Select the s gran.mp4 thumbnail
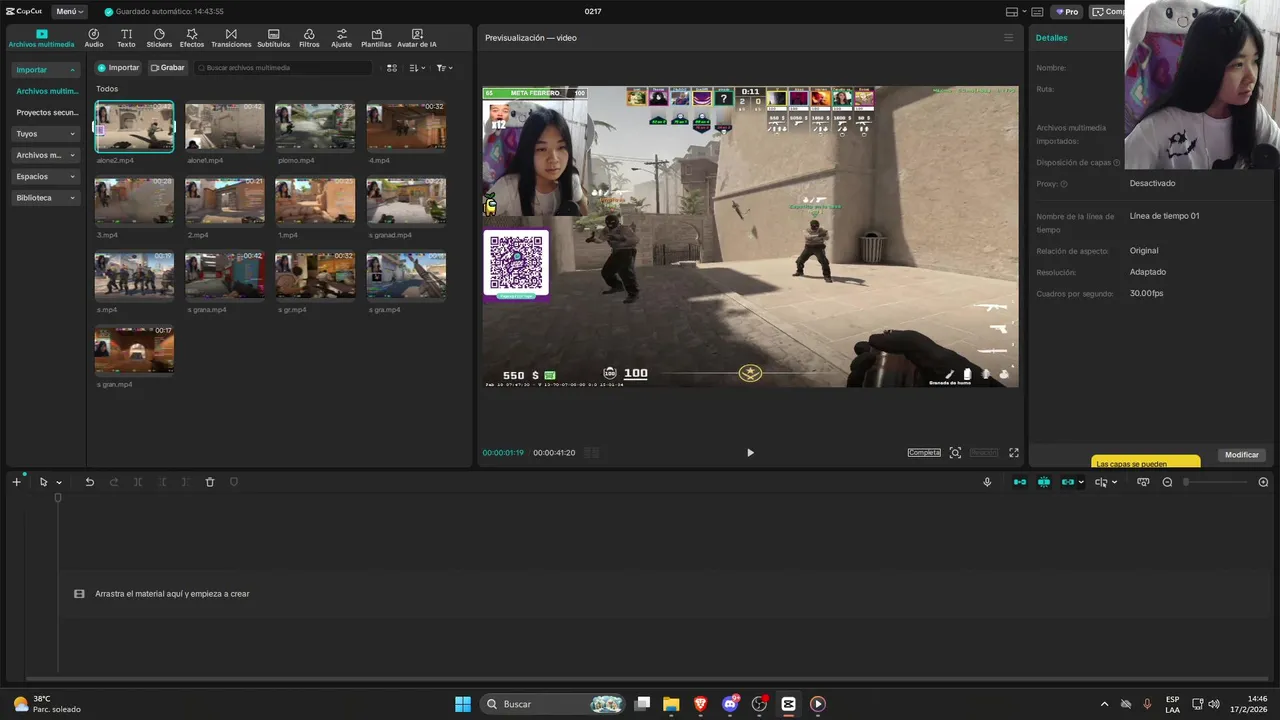 click(x=134, y=350)
